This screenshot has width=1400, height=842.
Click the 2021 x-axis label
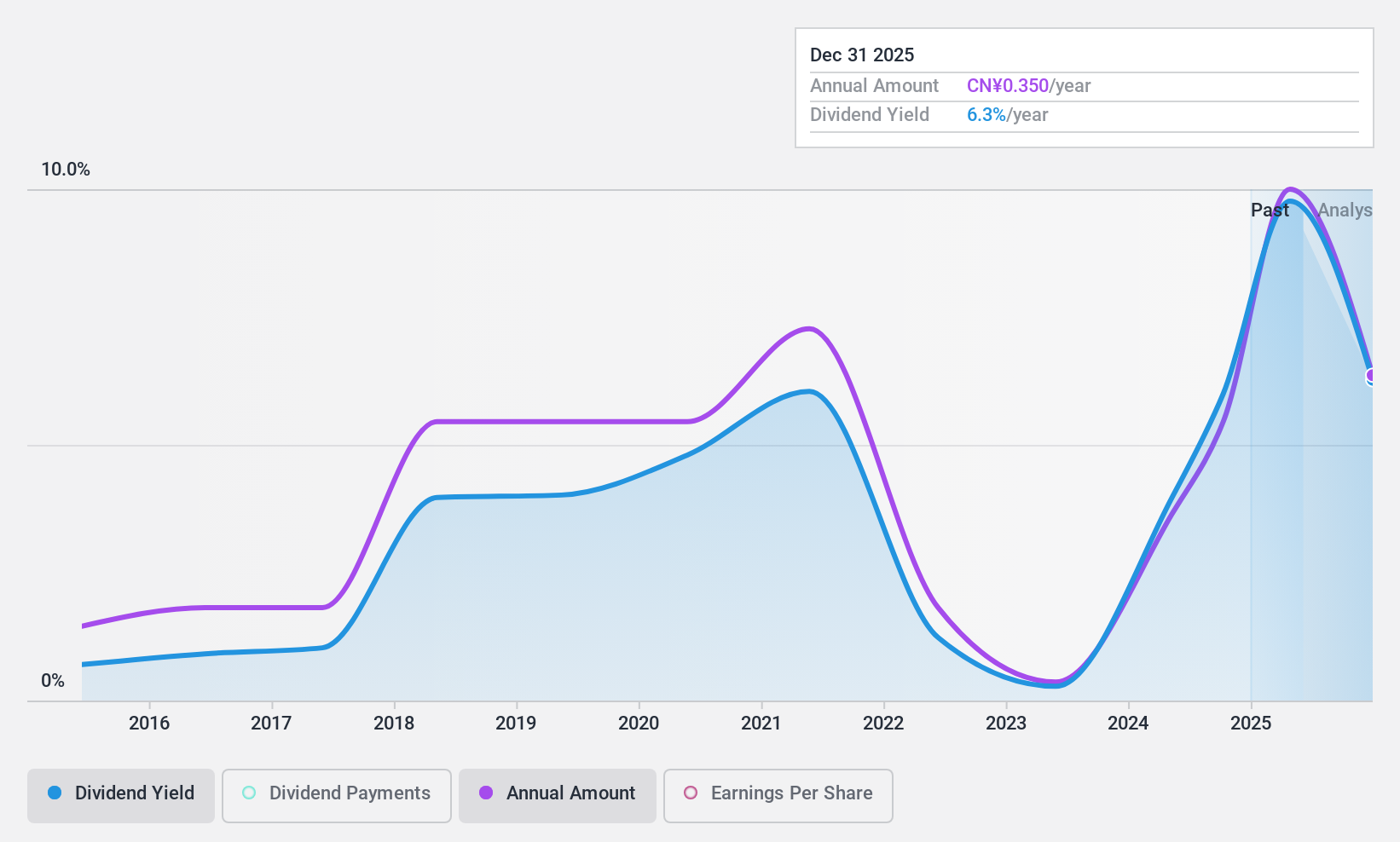[761, 724]
